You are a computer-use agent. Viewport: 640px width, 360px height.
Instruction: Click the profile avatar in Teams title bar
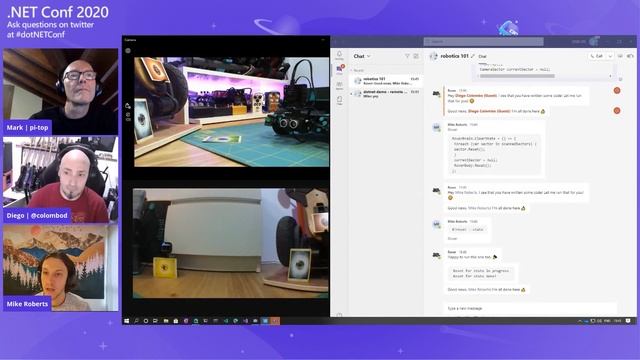pos(593,41)
